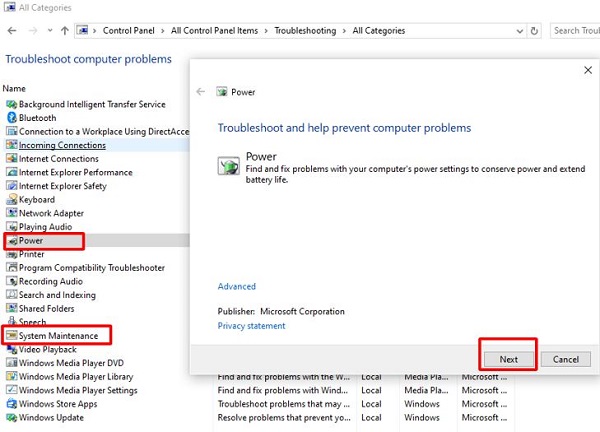The height and width of the screenshot is (432, 600).
Task: Select the Control Panel breadcrumb
Action: (129, 31)
